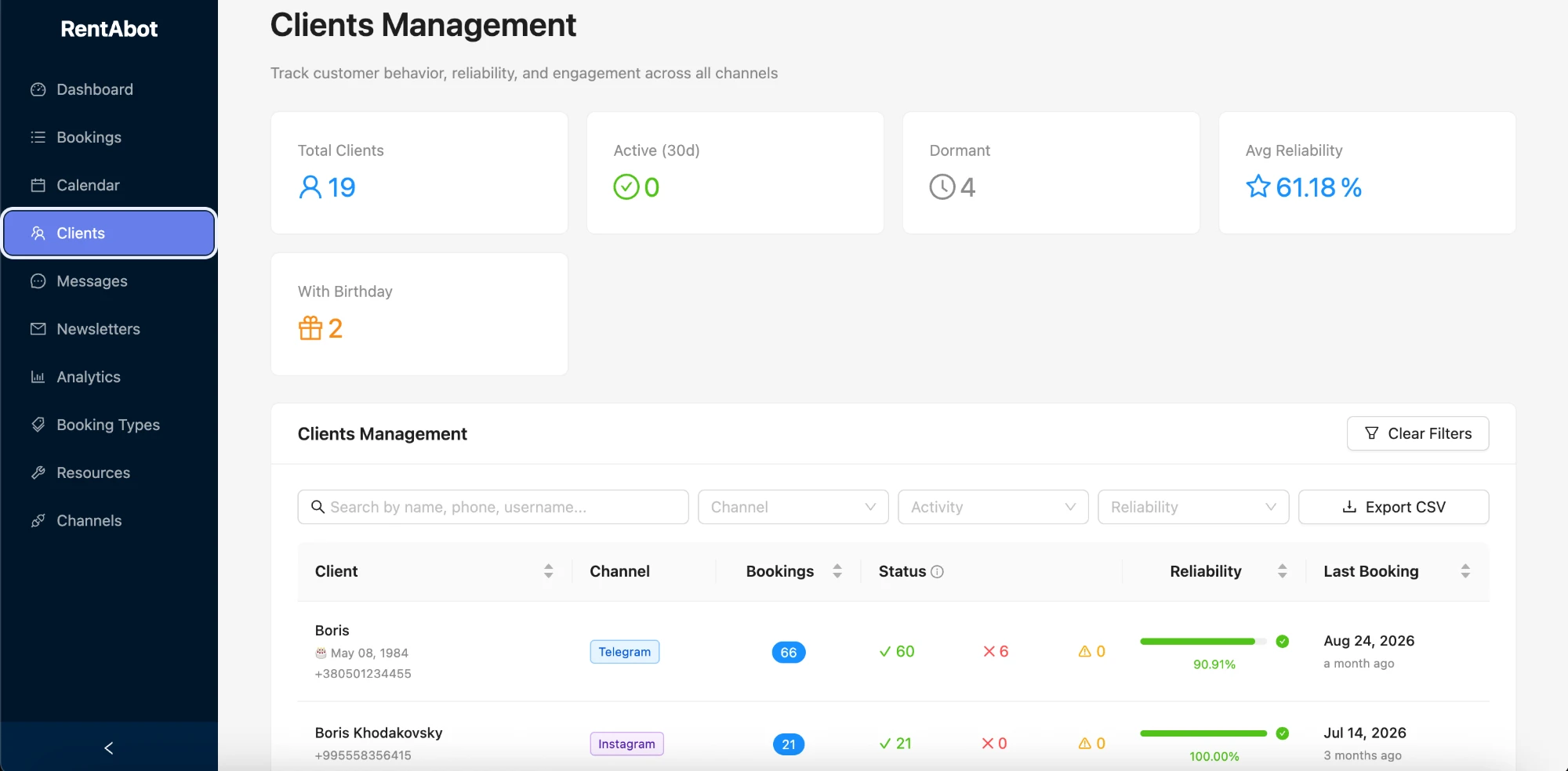Click the green verified icon in Boris's reliability

point(1283,642)
